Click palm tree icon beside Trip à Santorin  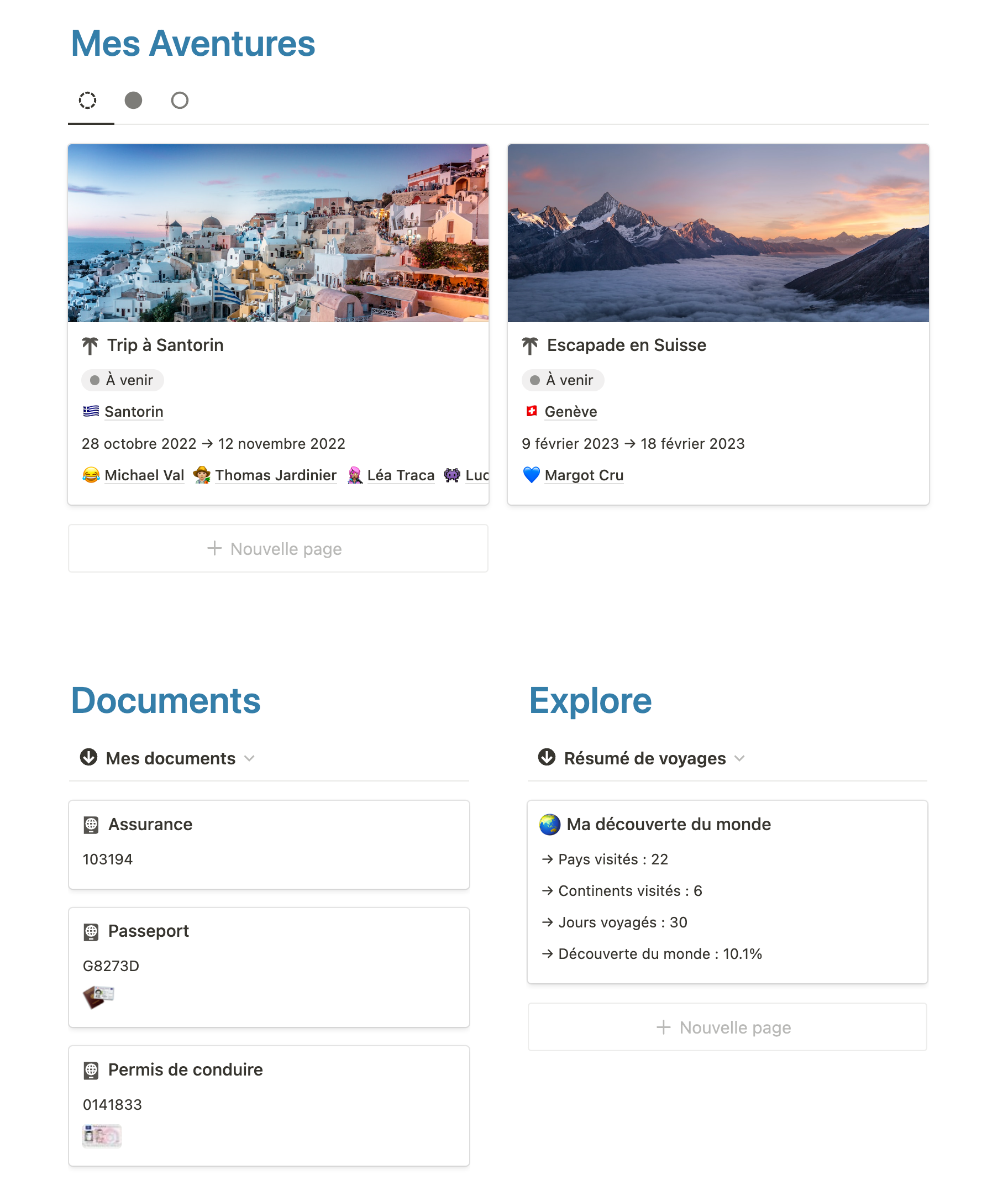[90, 345]
